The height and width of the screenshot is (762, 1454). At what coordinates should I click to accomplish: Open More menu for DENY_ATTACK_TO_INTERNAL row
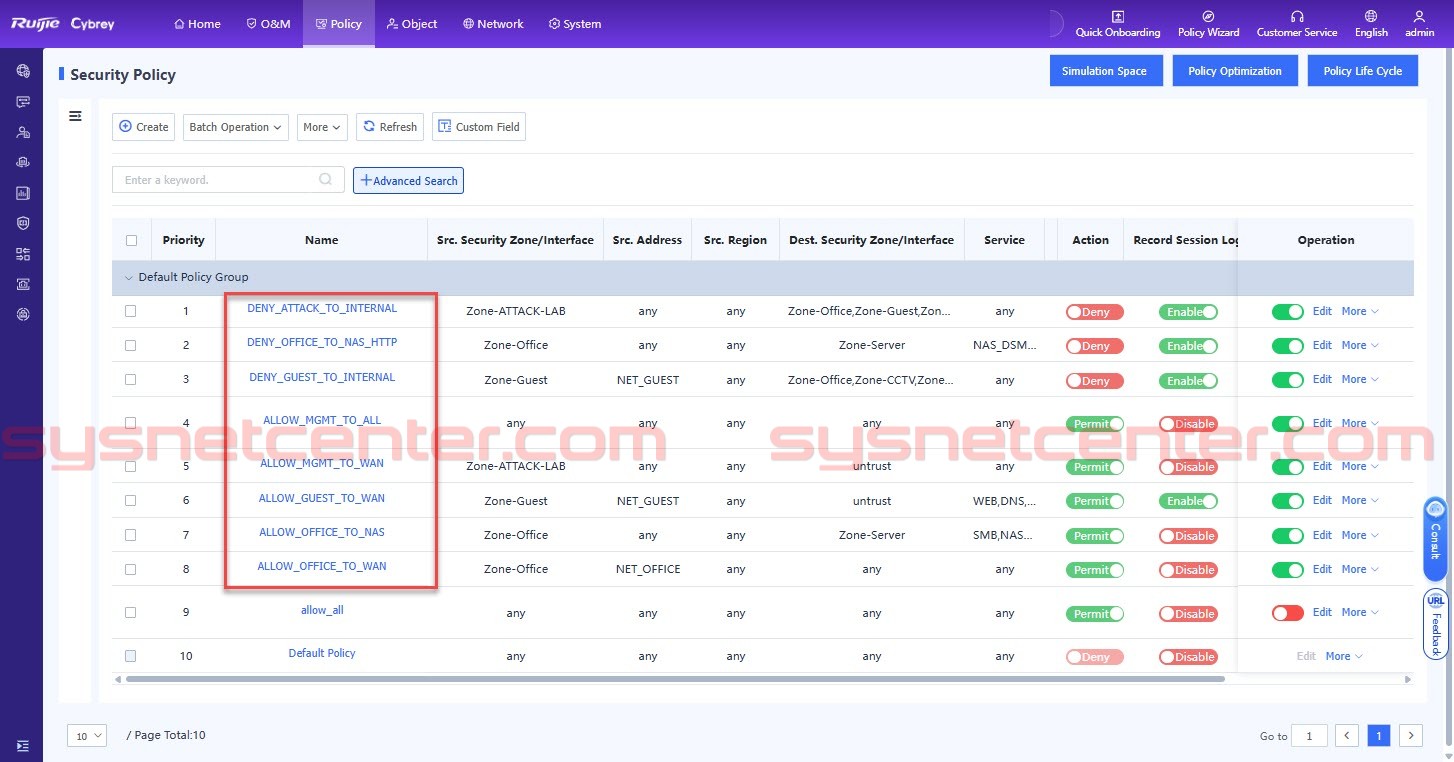pyautogui.click(x=1360, y=311)
